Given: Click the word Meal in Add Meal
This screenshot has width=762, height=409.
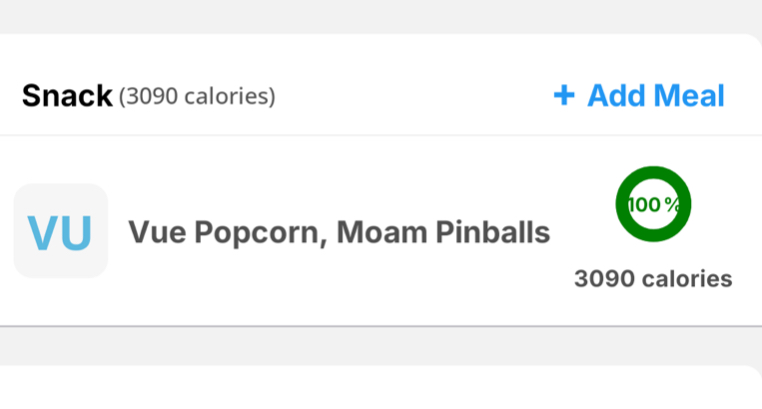Looking at the screenshot, I should 688,96.
